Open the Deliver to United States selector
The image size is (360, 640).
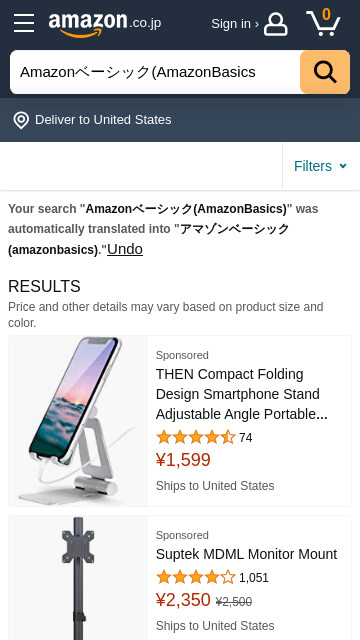(x=92, y=120)
